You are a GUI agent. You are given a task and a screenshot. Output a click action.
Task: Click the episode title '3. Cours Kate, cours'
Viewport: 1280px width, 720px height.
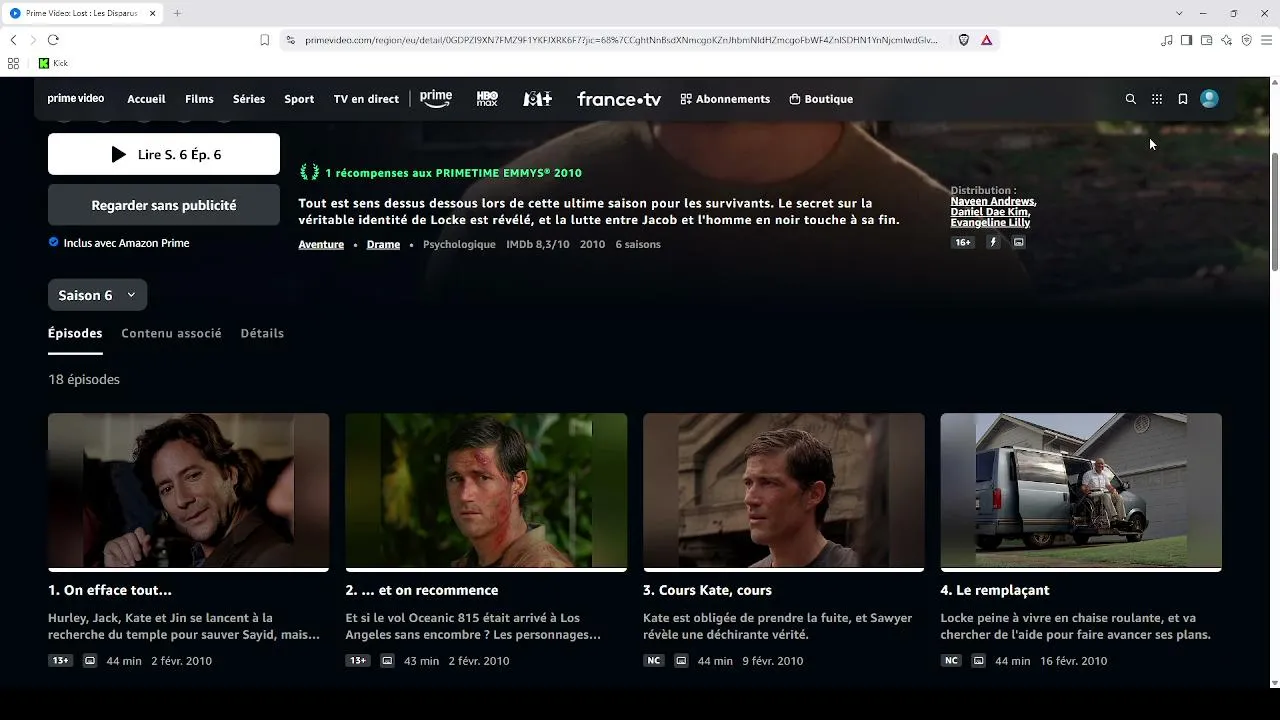pyautogui.click(x=707, y=590)
